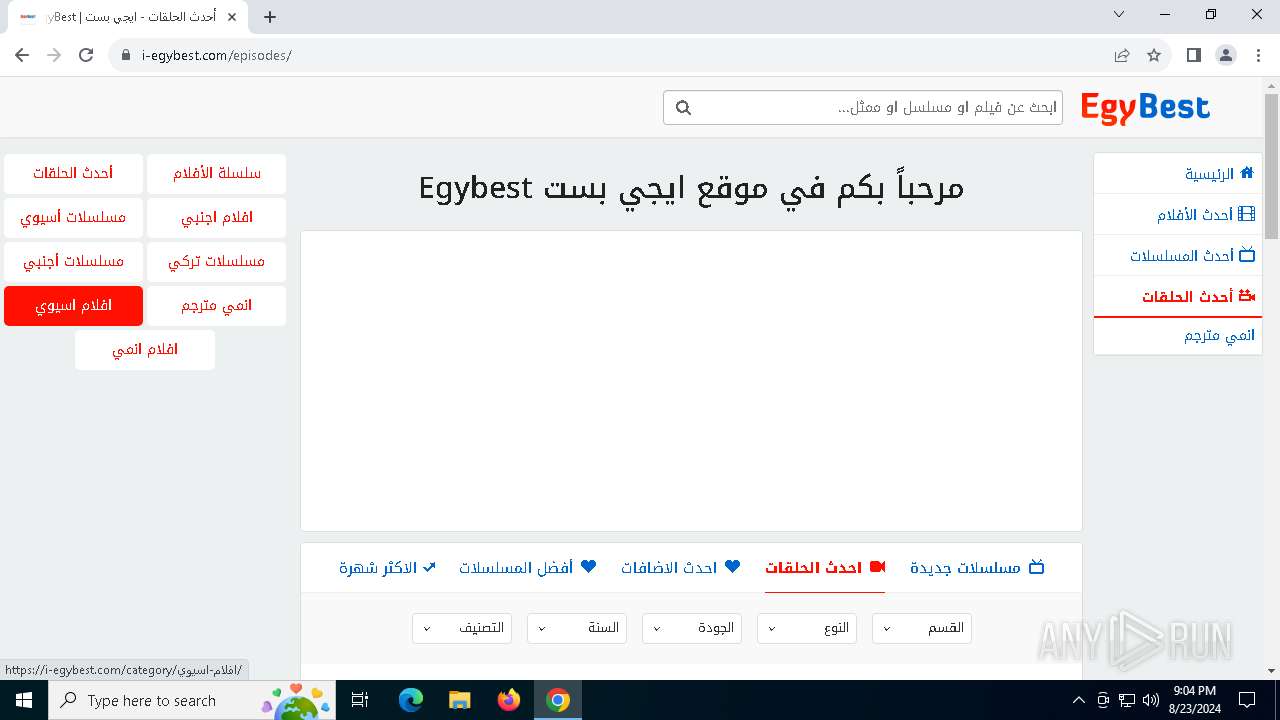Click مسلسلات تركي category button

pyautogui.click(x=217, y=262)
